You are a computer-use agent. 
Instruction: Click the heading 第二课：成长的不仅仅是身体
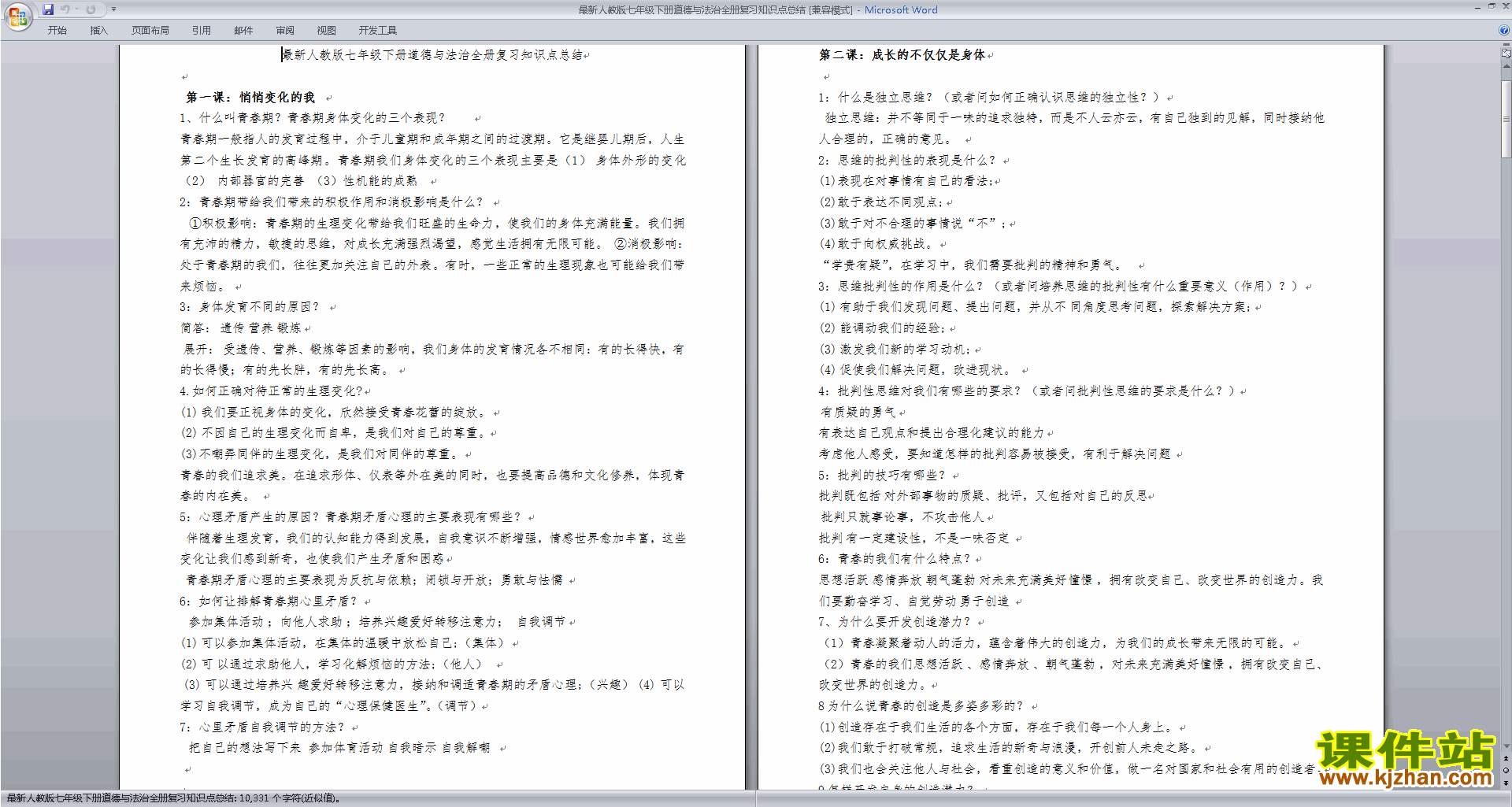click(x=902, y=55)
